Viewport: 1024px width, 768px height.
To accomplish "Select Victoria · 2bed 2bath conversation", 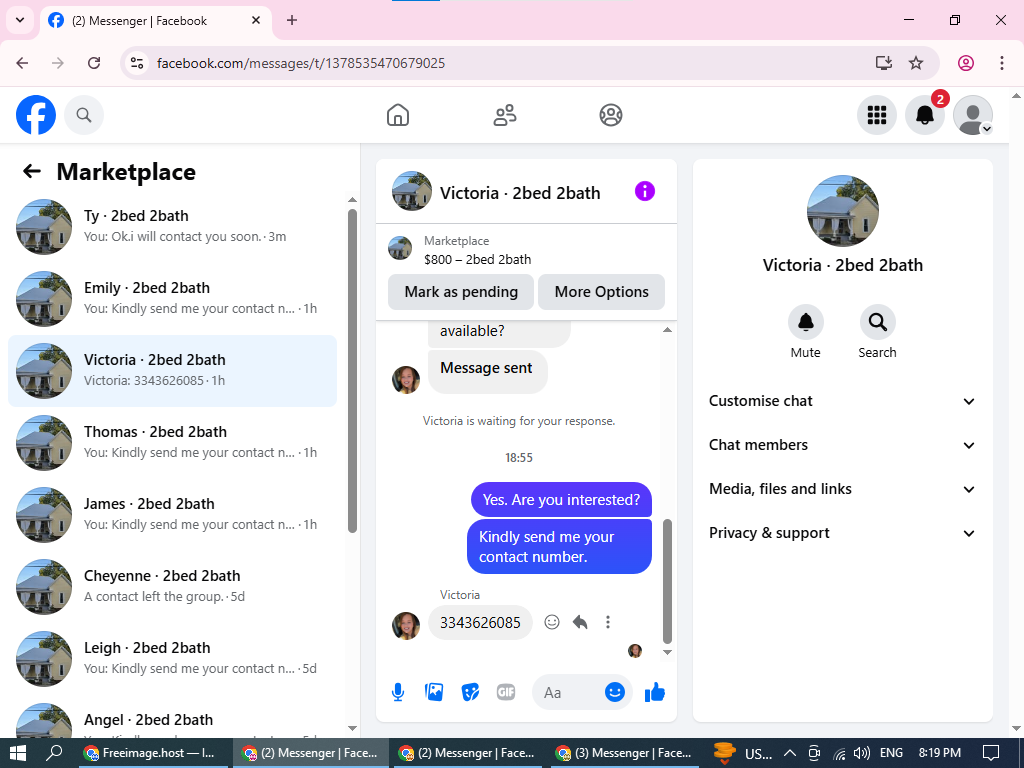I will (x=172, y=371).
